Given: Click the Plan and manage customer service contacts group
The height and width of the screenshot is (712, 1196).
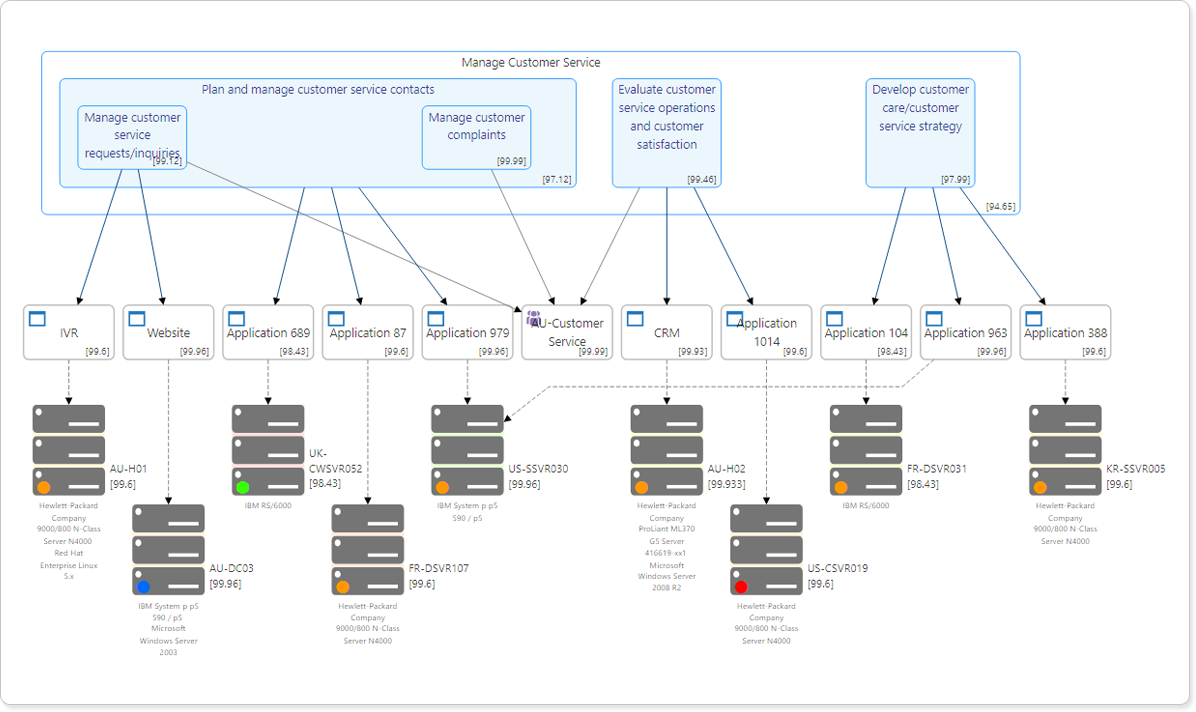Looking at the screenshot, I should [x=318, y=89].
